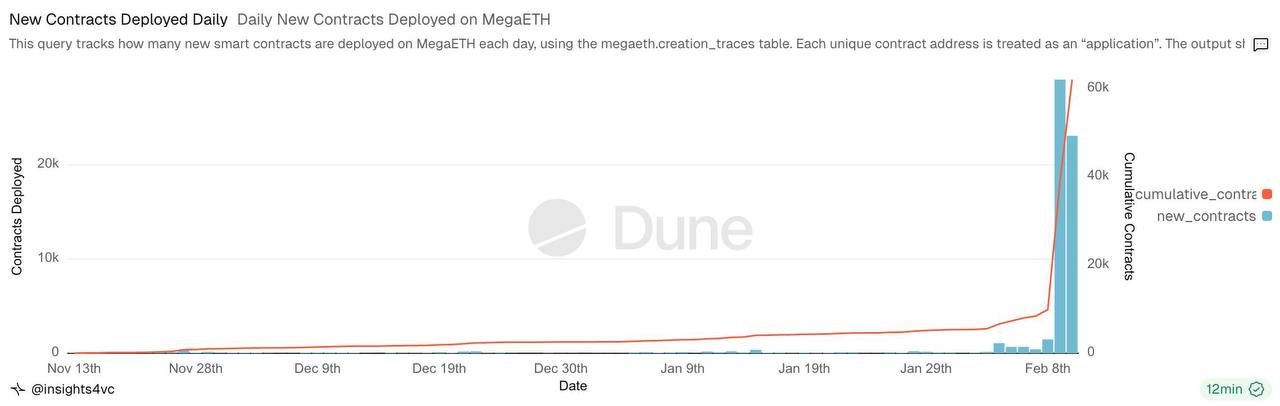Click the Jan 9th date axis label
The width and height of the screenshot is (1280, 406).
[x=683, y=368]
